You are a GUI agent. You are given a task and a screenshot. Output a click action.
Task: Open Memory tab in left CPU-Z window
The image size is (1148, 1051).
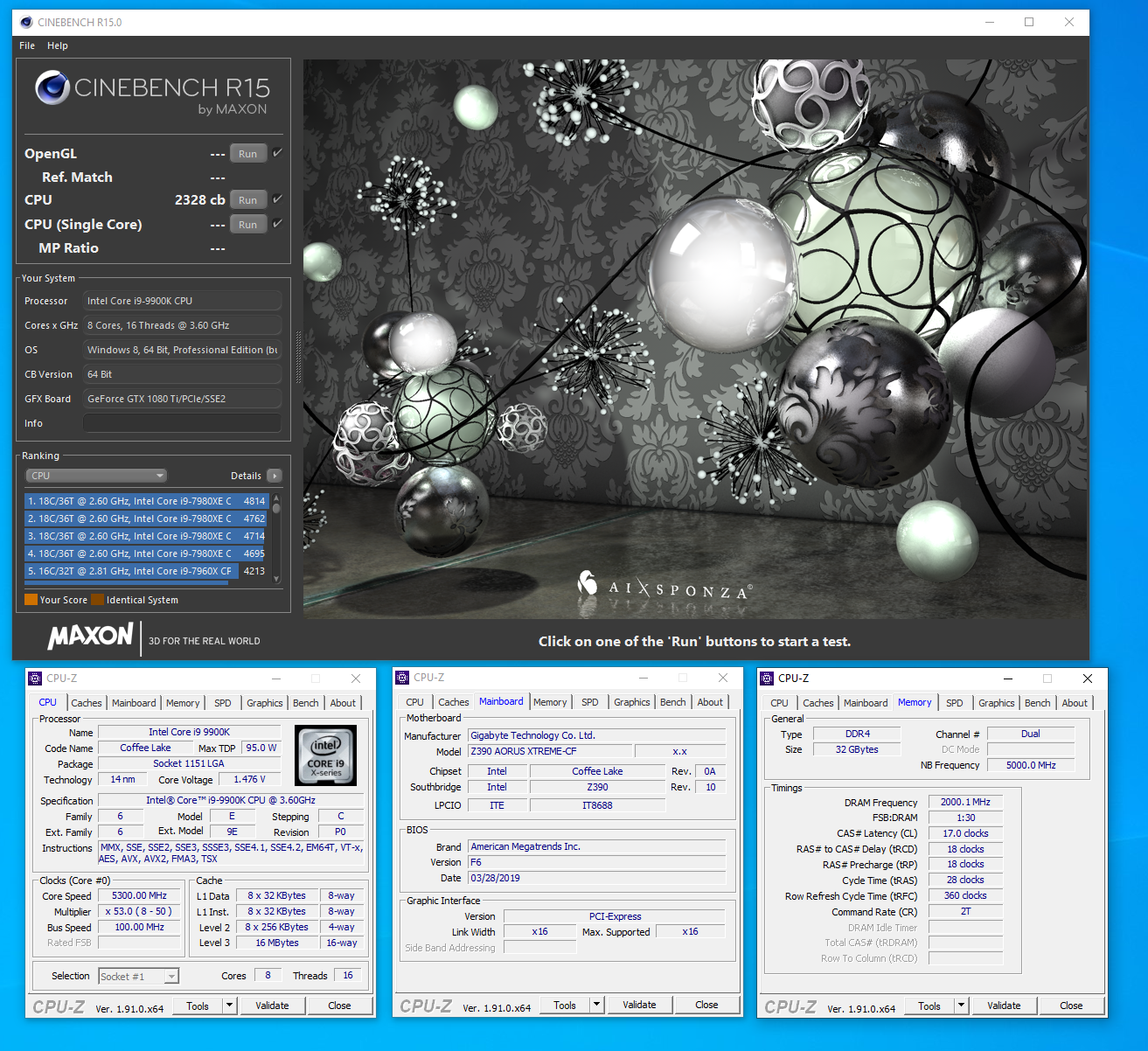(183, 703)
